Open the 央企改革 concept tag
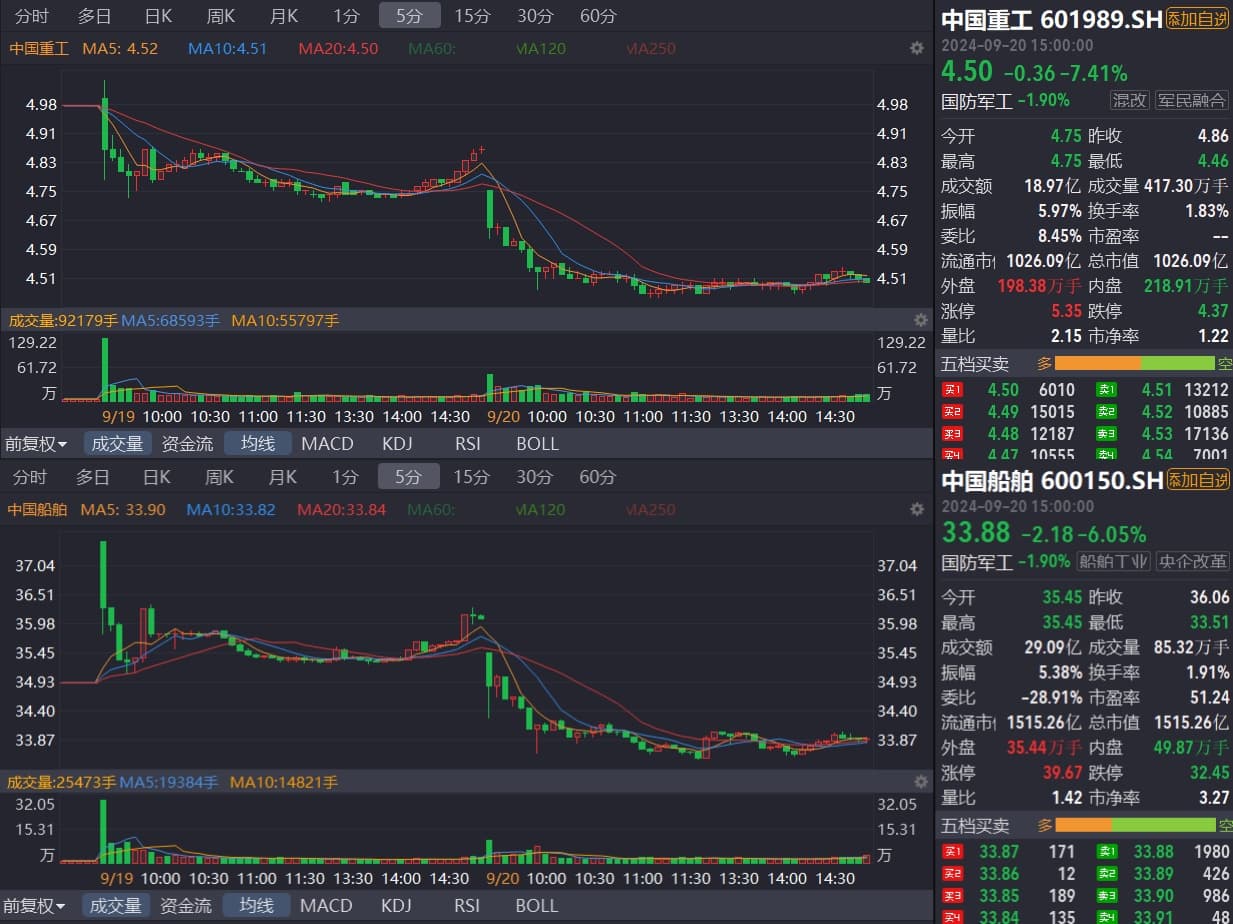The image size is (1233, 924). click(1192, 561)
